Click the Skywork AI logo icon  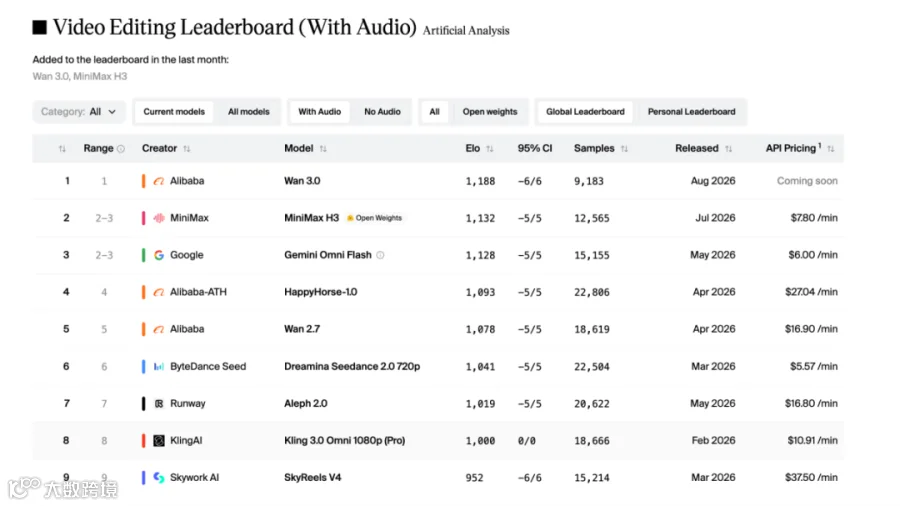(159, 477)
